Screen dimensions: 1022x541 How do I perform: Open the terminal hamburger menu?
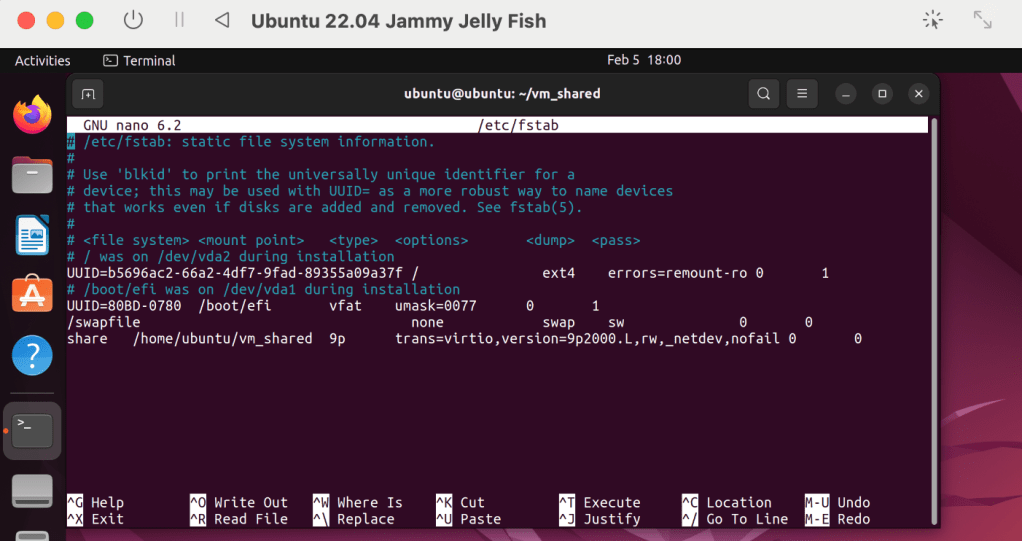click(801, 94)
